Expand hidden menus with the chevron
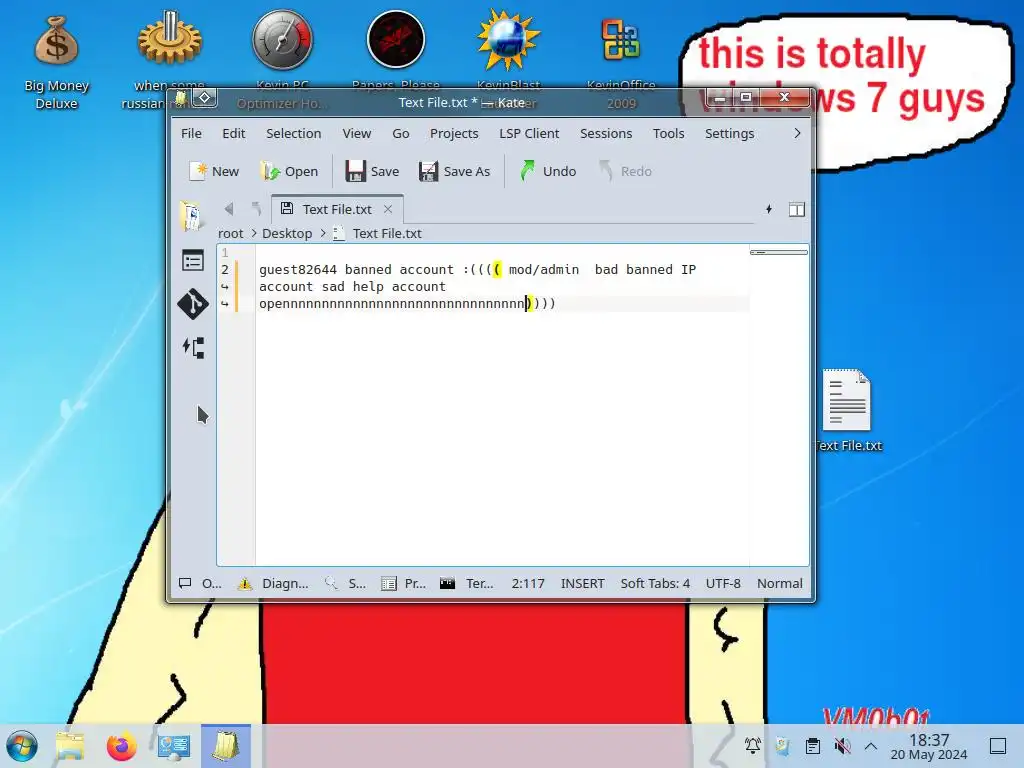 [x=797, y=133]
